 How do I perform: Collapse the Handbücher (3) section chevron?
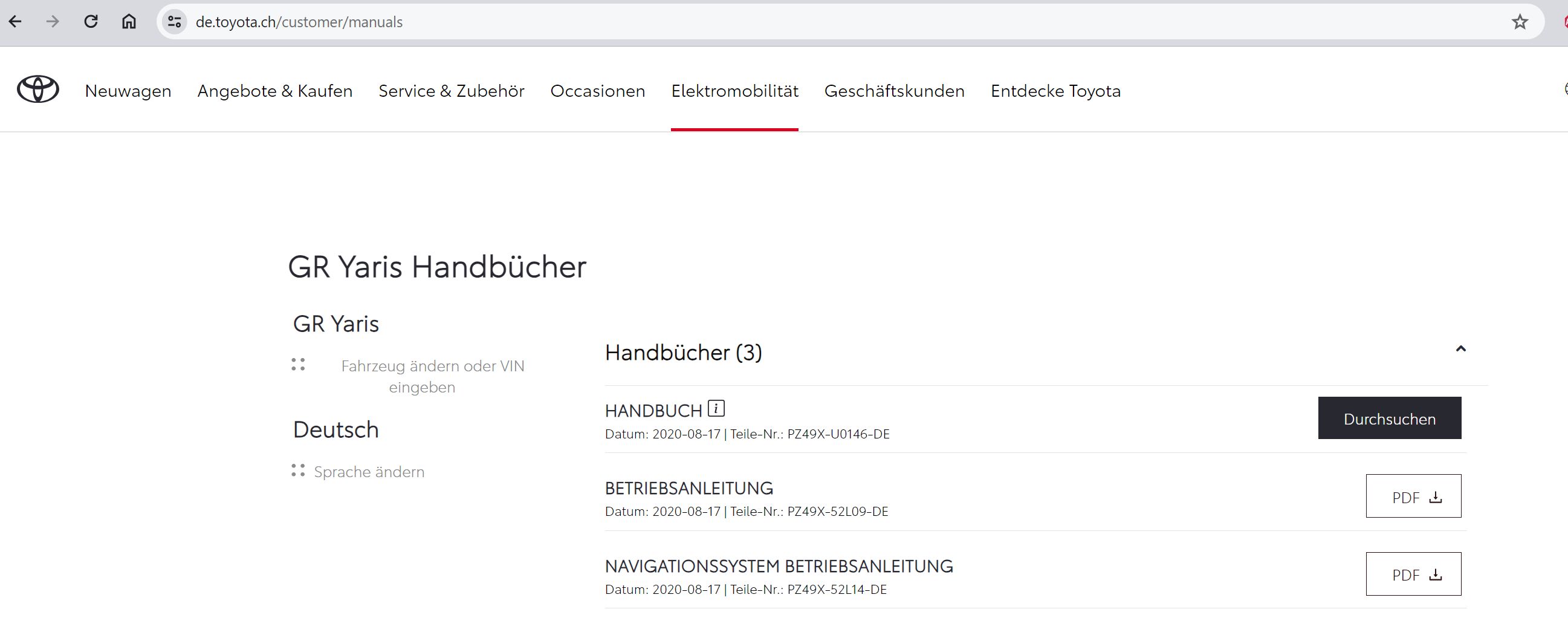point(1460,349)
